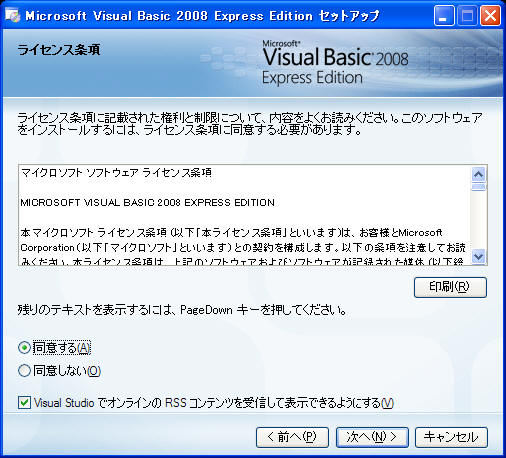The image size is (506, 458).
Task: Click the PageDown instruction text
Action: 182,310
